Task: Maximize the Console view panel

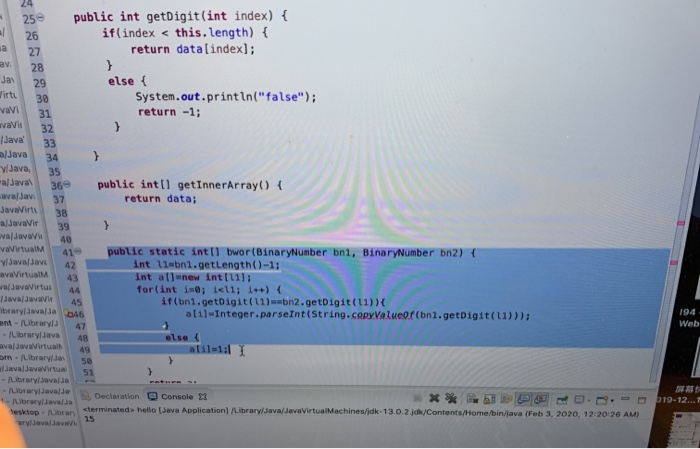Action: pyautogui.click(x=642, y=400)
